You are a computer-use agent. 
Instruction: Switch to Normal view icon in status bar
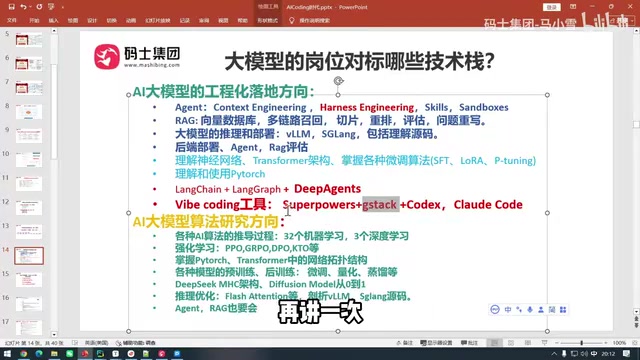tap(494, 343)
